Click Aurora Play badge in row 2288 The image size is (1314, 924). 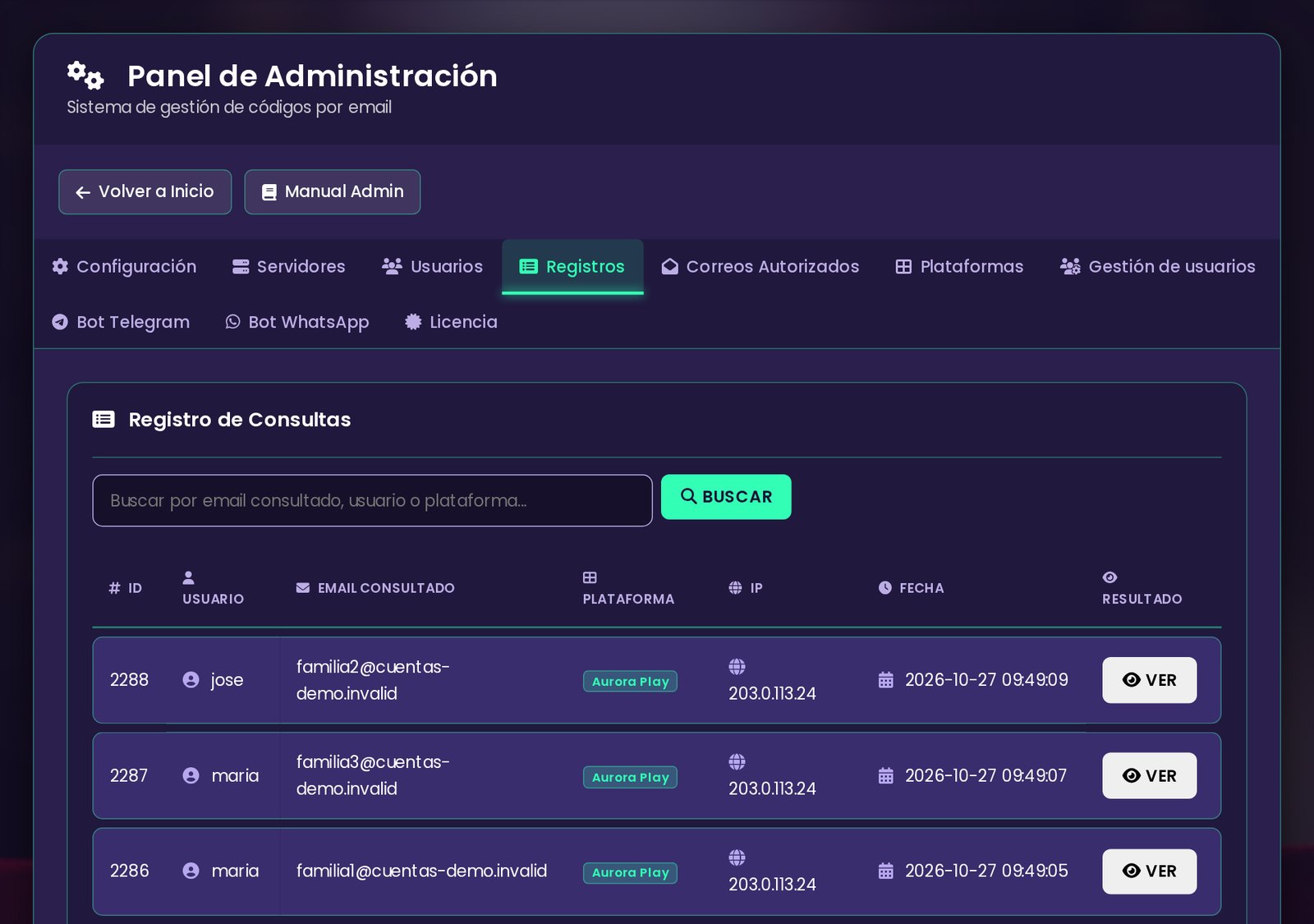coord(630,682)
